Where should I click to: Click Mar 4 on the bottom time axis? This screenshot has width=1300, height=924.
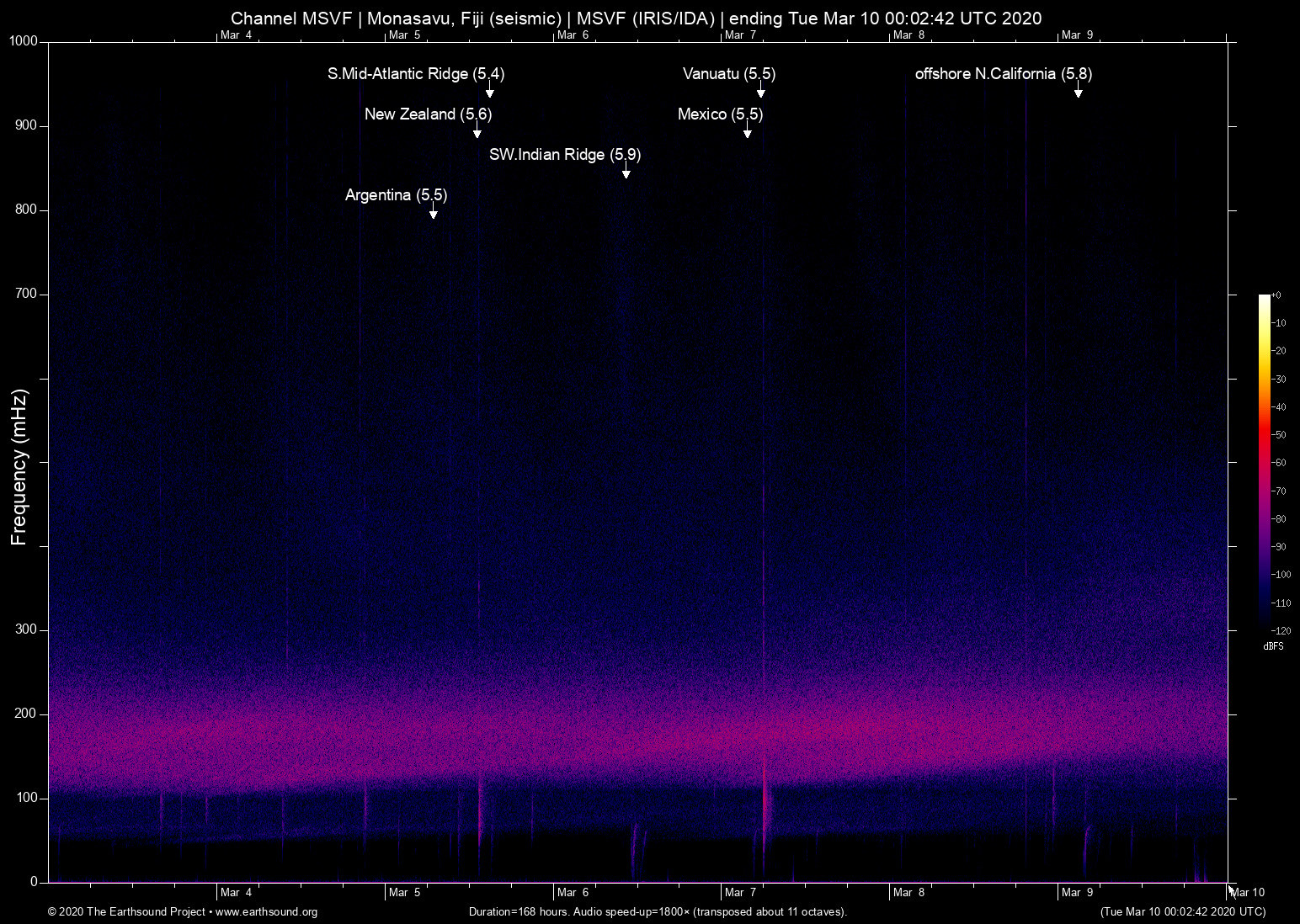236,893
